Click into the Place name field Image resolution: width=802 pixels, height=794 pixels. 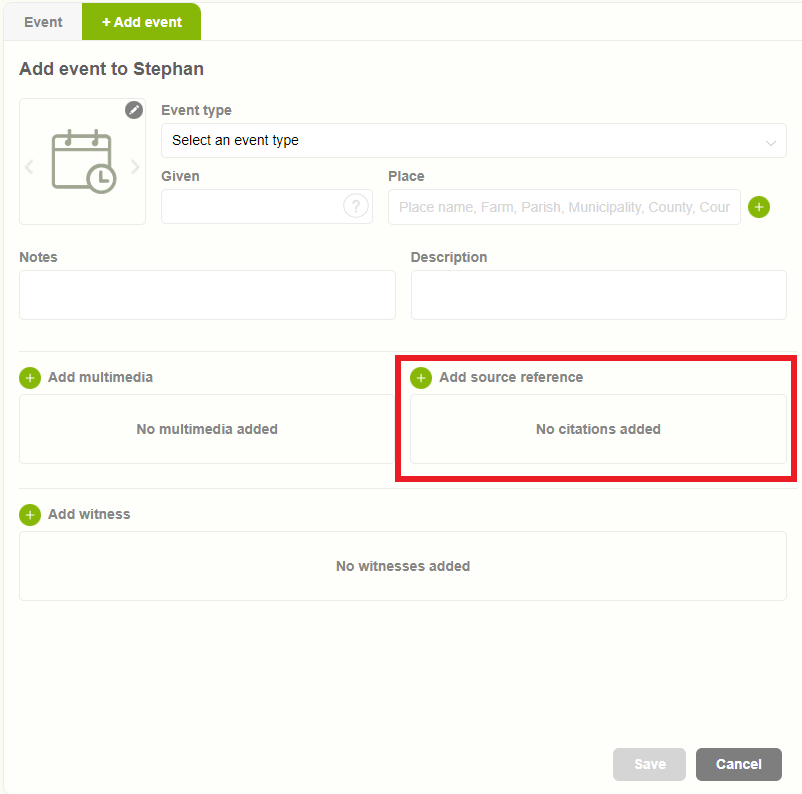(563, 207)
